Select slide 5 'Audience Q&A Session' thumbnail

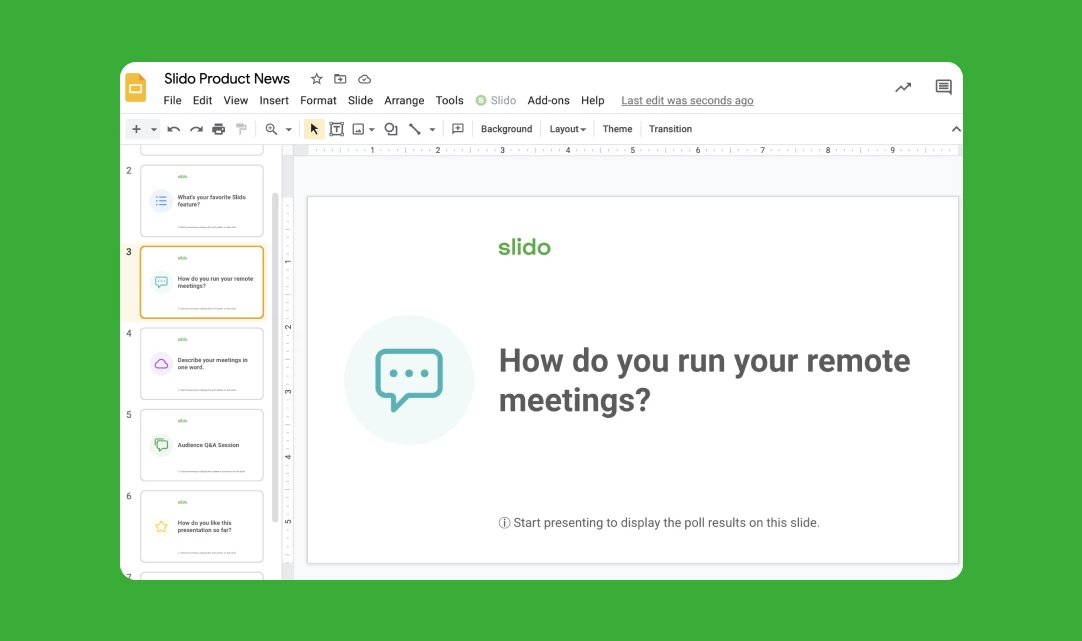click(201, 445)
